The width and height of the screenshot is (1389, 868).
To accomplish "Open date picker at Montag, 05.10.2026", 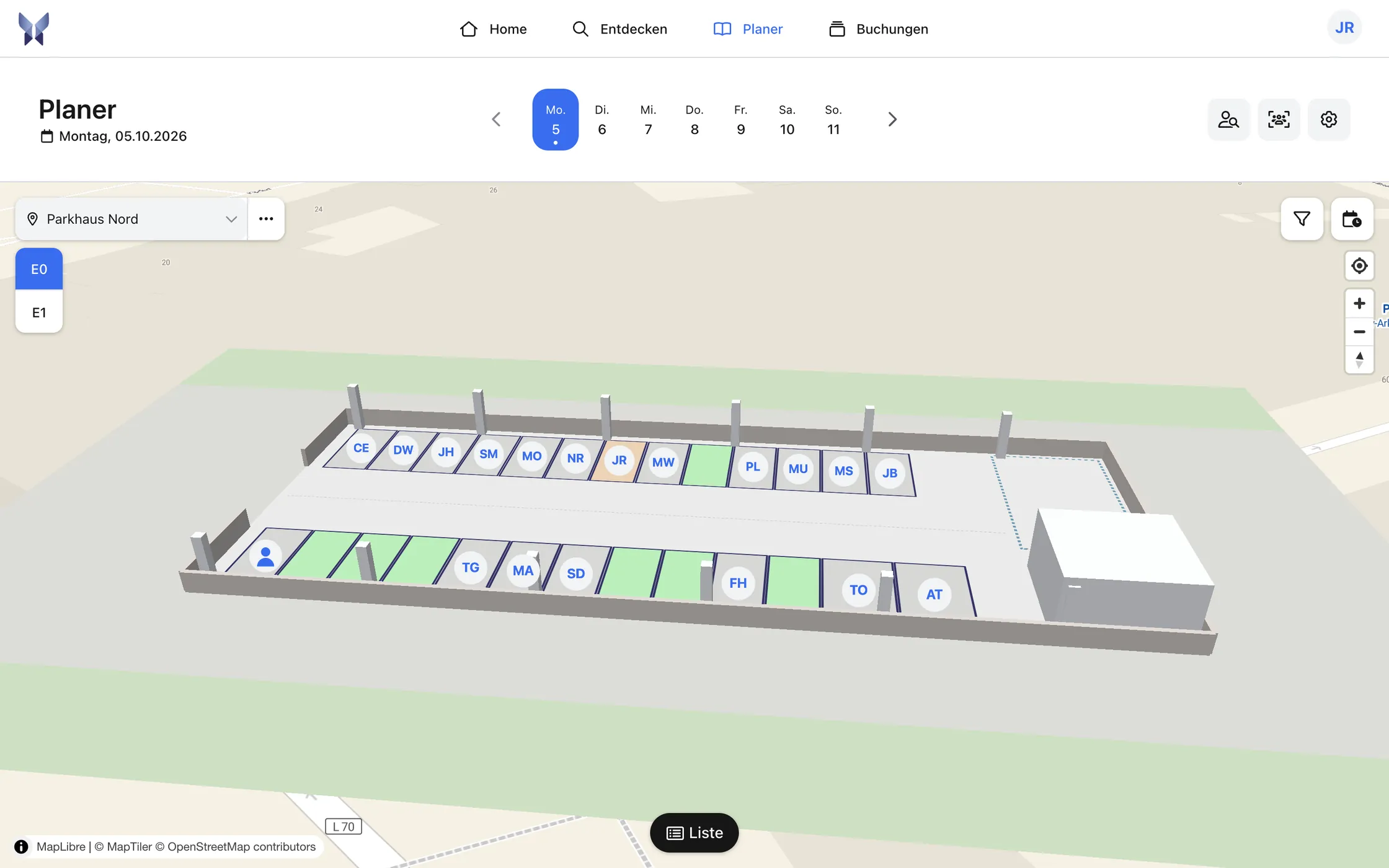I will pyautogui.click(x=113, y=136).
